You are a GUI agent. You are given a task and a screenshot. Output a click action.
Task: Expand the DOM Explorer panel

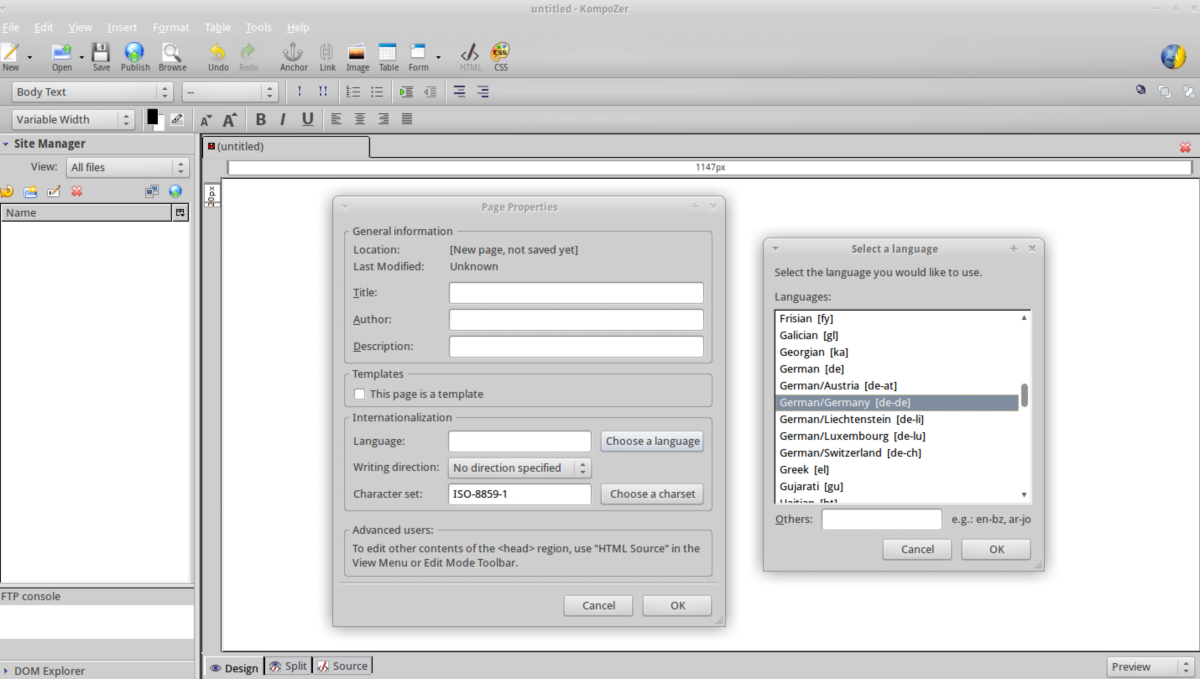tap(6, 671)
